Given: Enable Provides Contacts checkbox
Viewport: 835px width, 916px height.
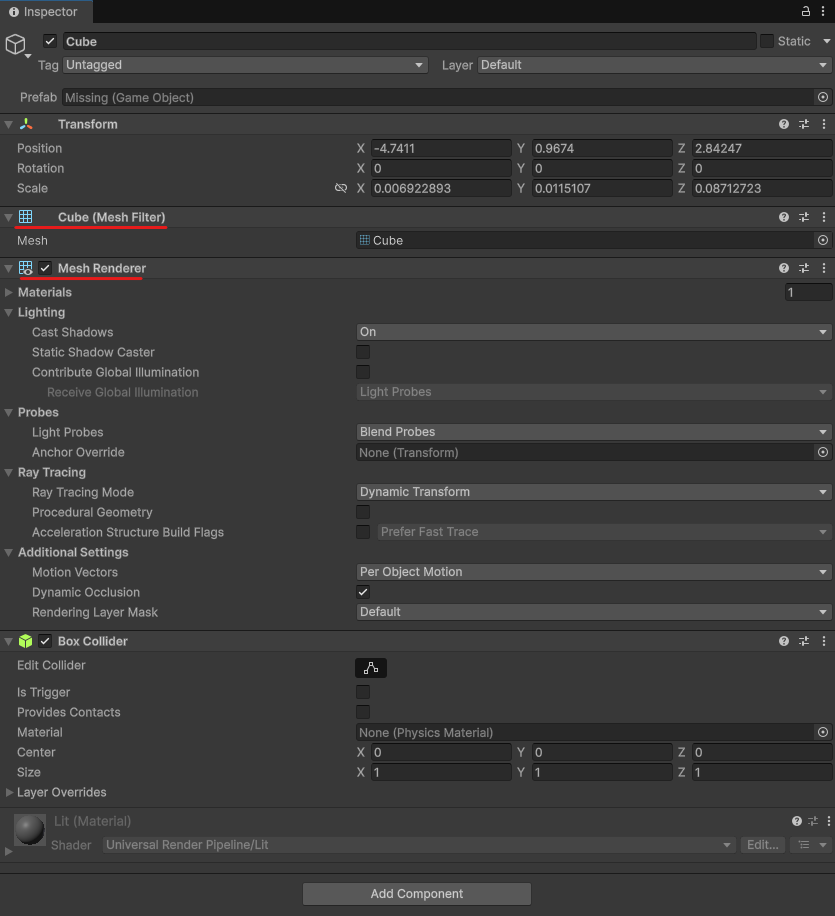Looking at the screenshot, I should pos(363,712).
